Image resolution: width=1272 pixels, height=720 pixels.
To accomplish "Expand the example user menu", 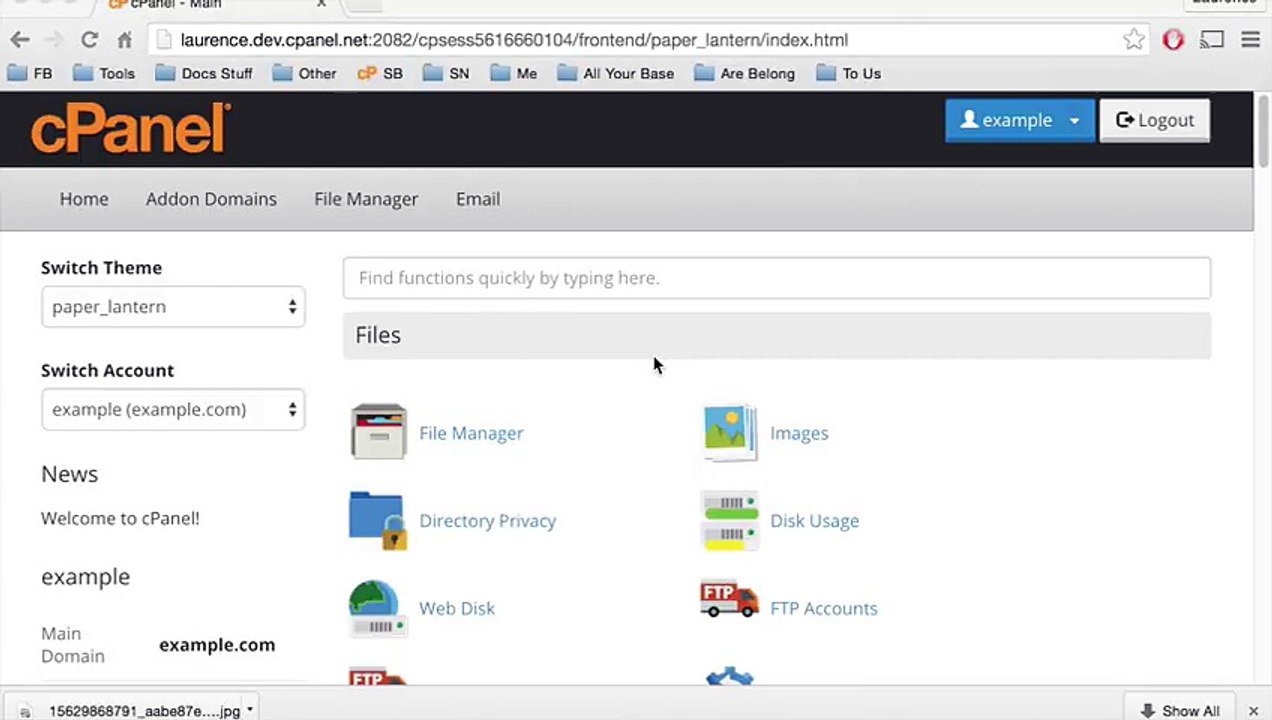I will click(x=1020, y=120).
